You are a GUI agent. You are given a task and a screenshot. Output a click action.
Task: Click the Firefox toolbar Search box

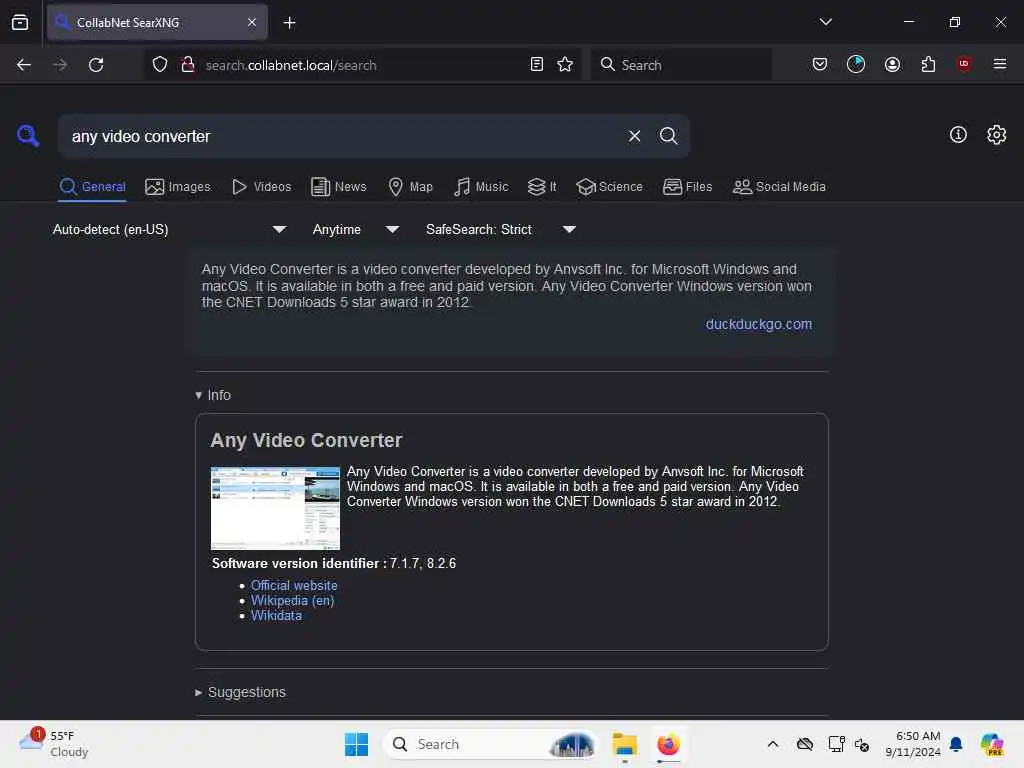tap(680, 65)
